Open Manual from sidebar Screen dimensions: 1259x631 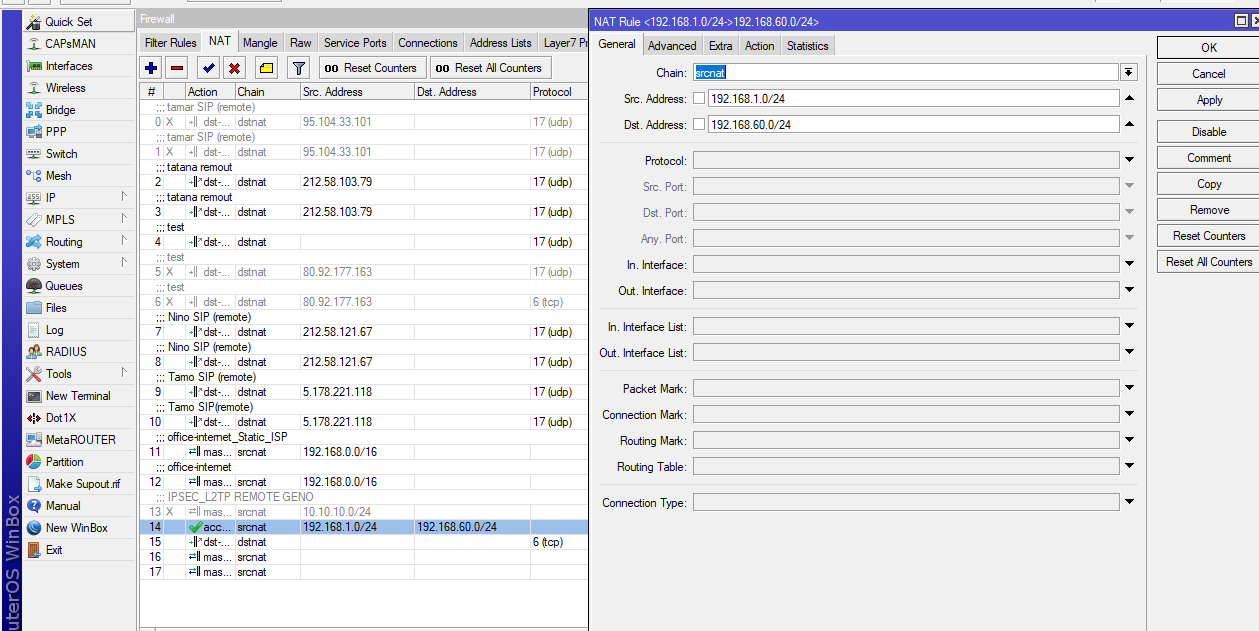point(78,506)
